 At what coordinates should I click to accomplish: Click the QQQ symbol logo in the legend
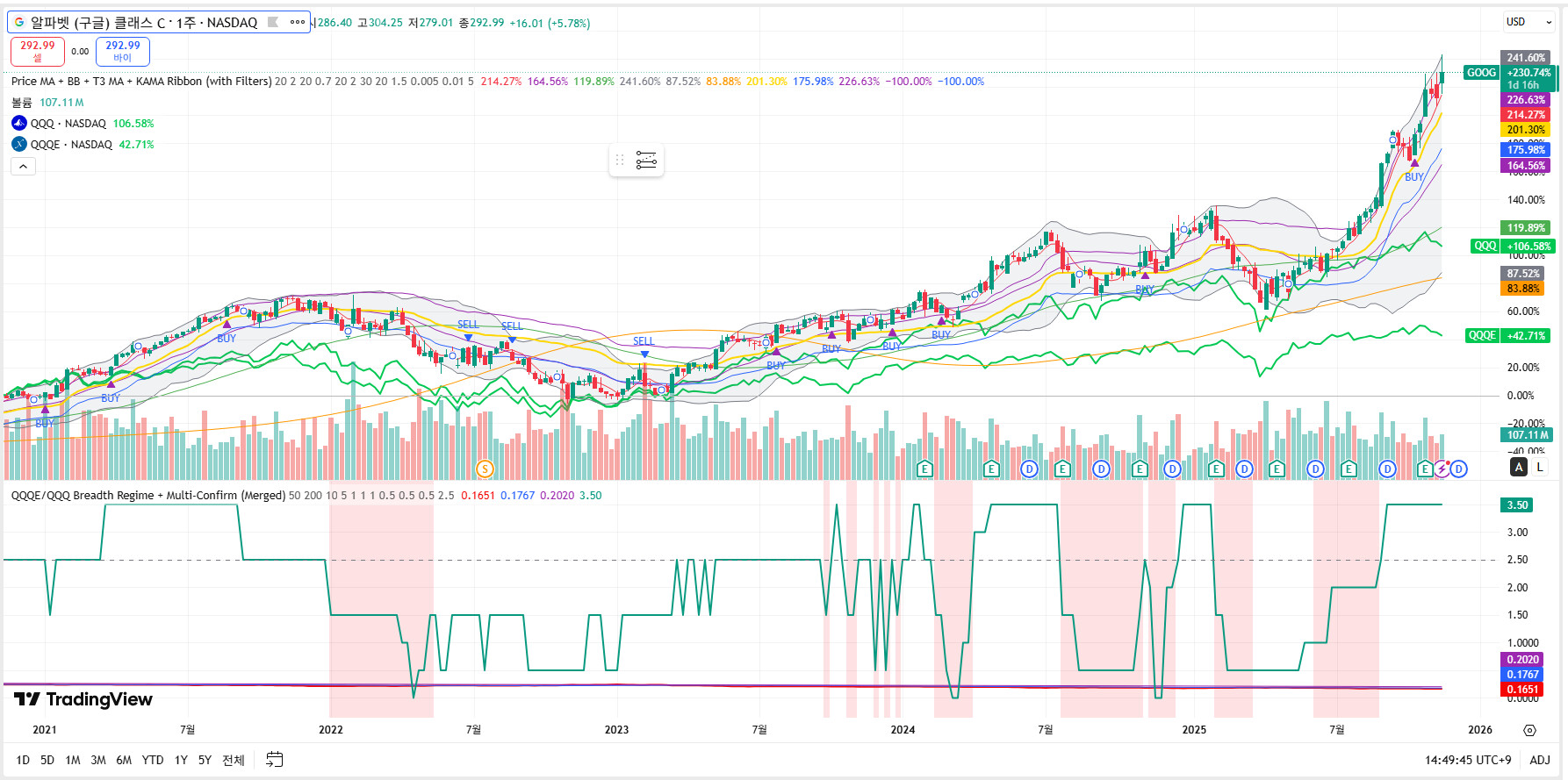tap(19, 123)
